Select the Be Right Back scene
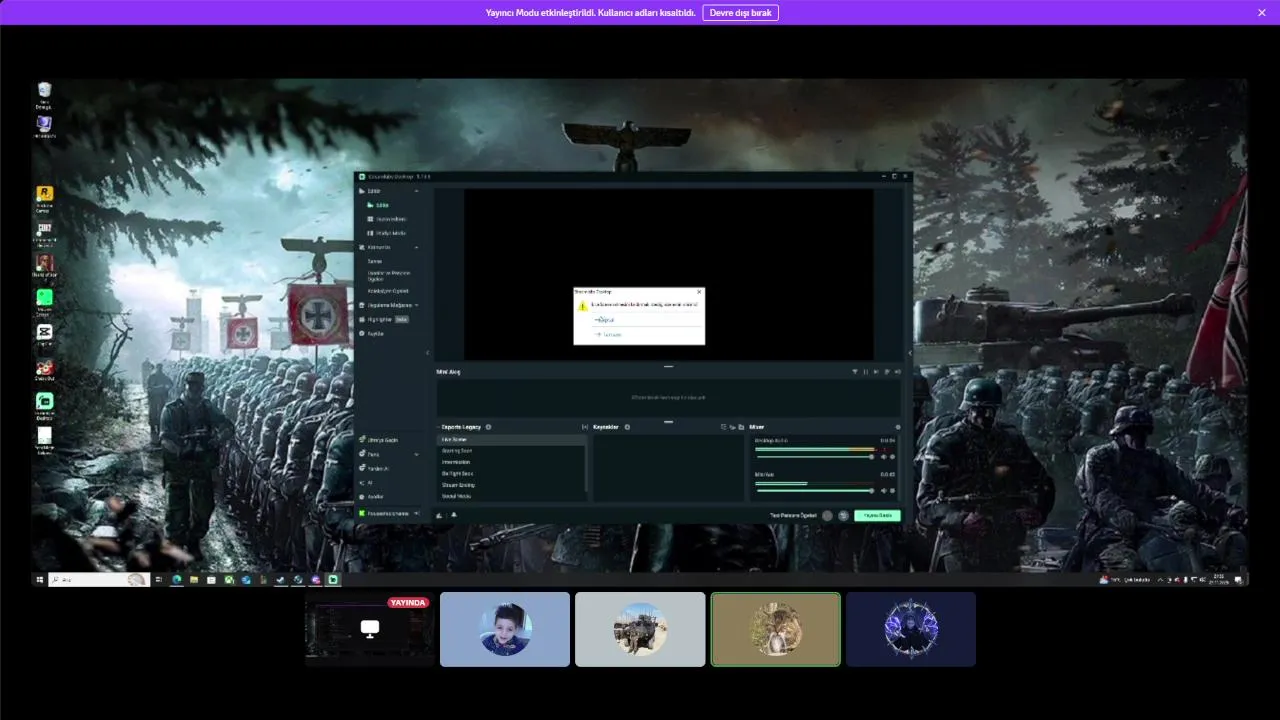This screenshot has height=720, width=1280. [512, 473]
